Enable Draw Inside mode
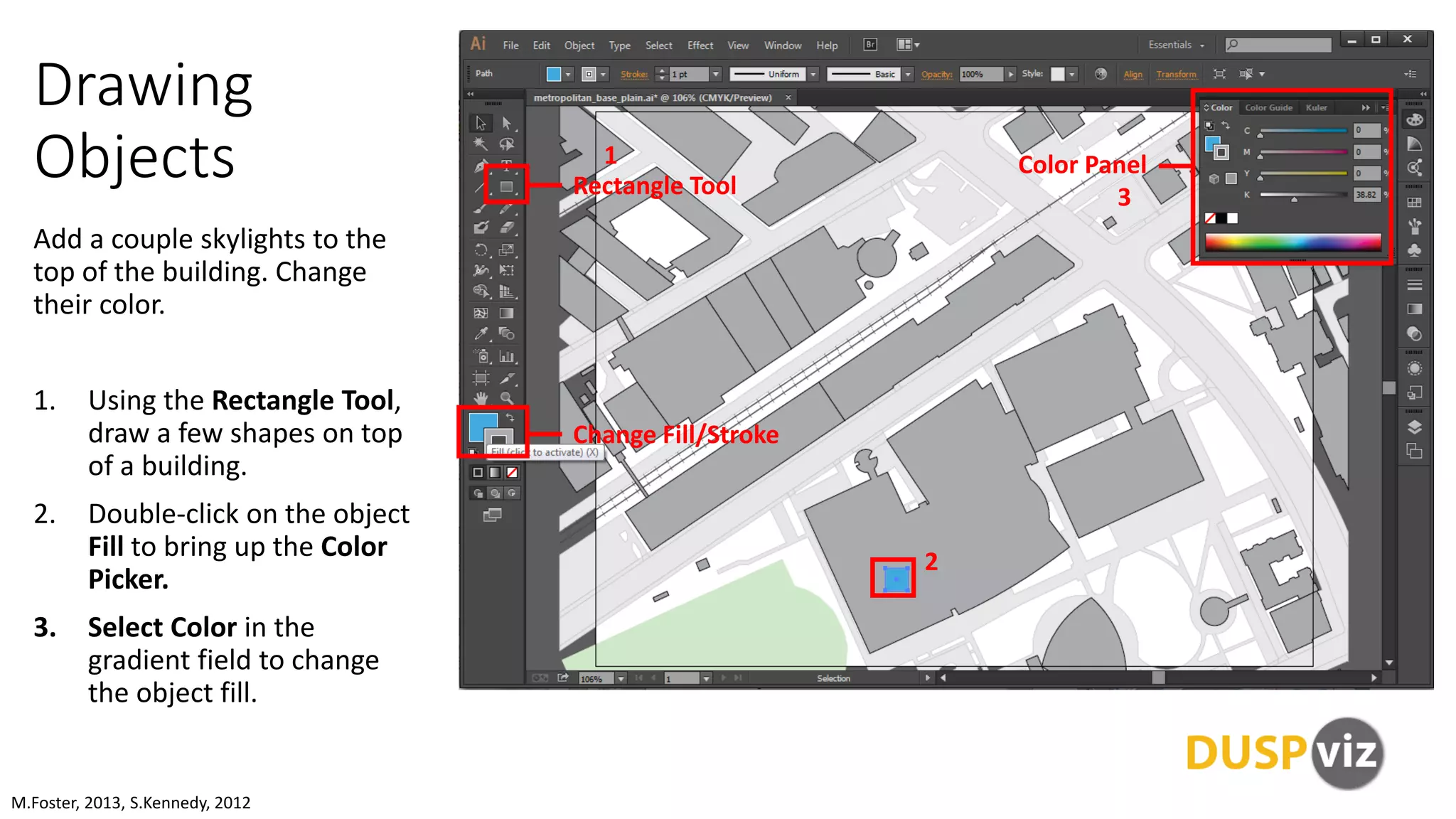1456x819 pixels. click(512, 493)
